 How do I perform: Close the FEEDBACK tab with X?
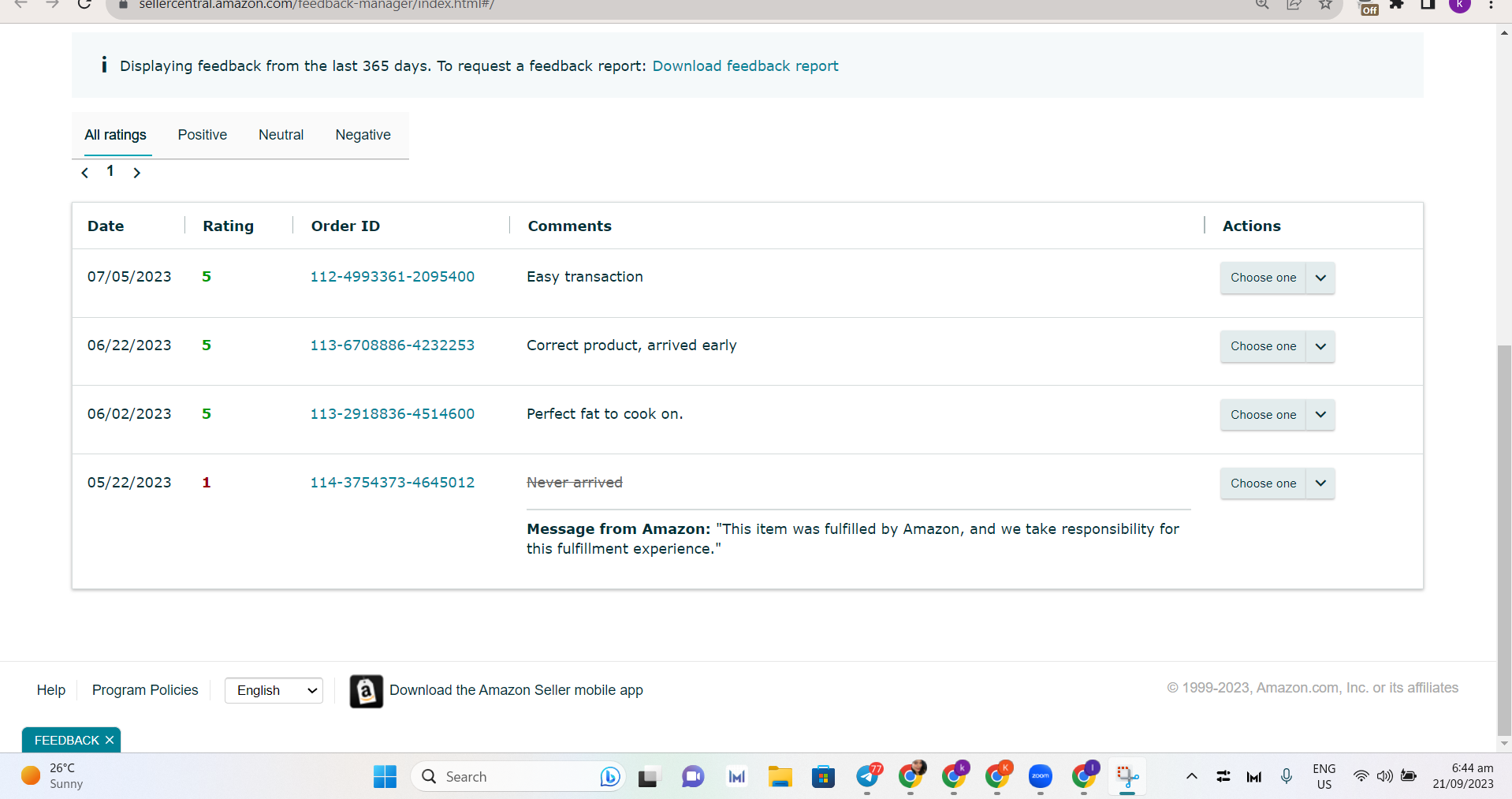tap(110, 740)
